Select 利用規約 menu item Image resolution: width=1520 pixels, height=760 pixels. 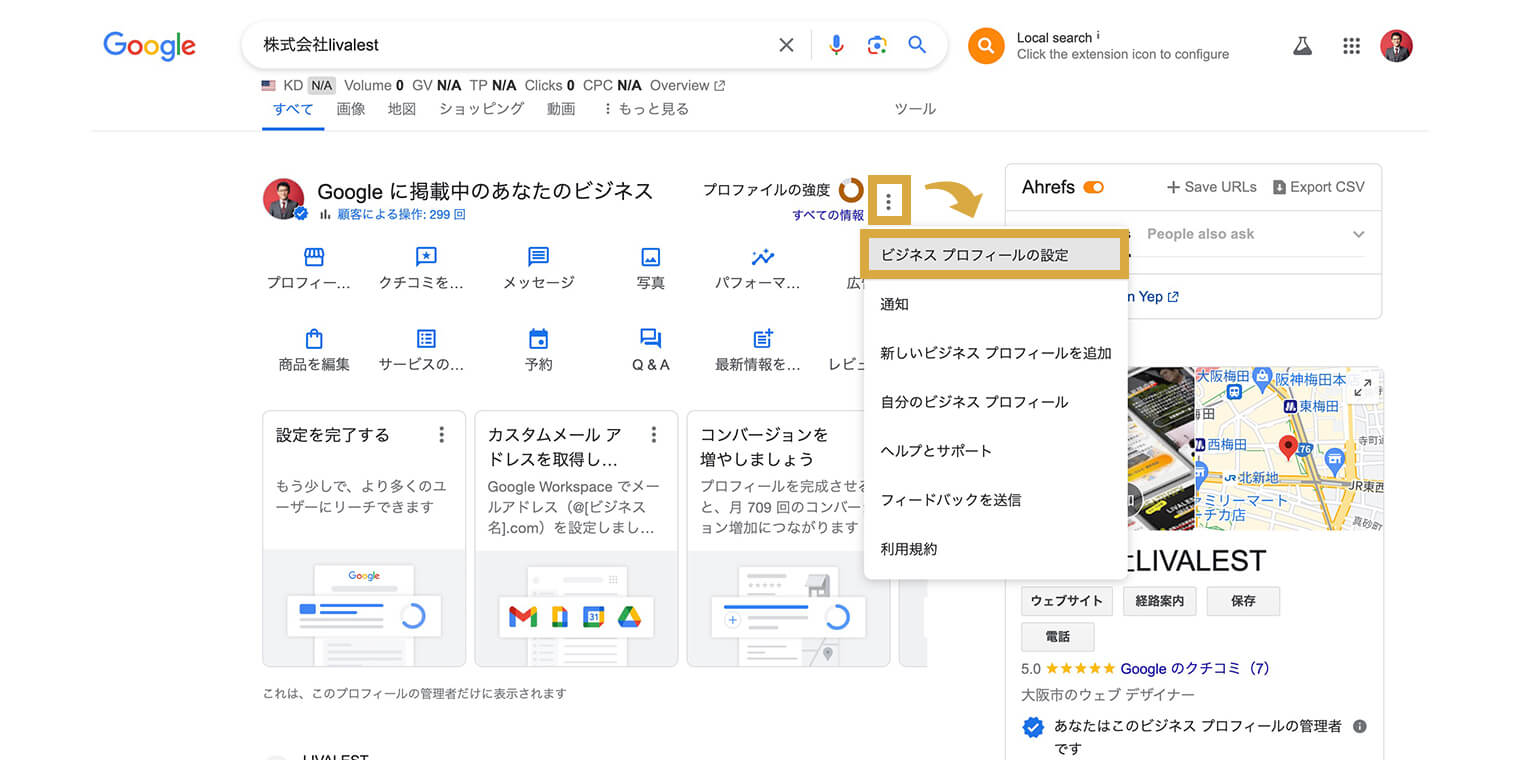(x=996, y=549)
